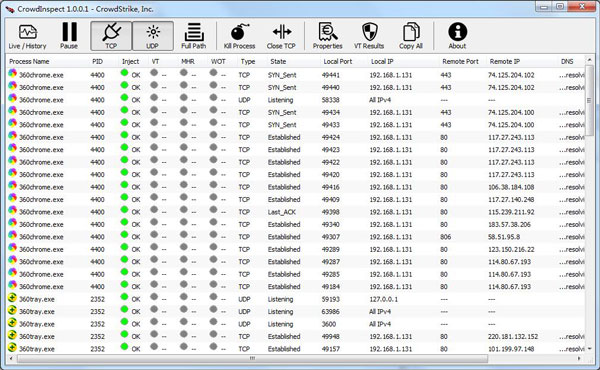Click the vertical scrollbar down arrow
The width and height of the screenshot is (600, 370).
pyautogui.click(x=589, y=349)
